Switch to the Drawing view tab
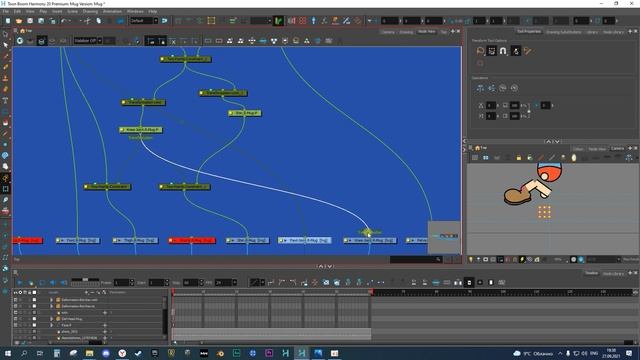Image resolution: width=640 pixels, height=360 pixels. coord(406,32)
